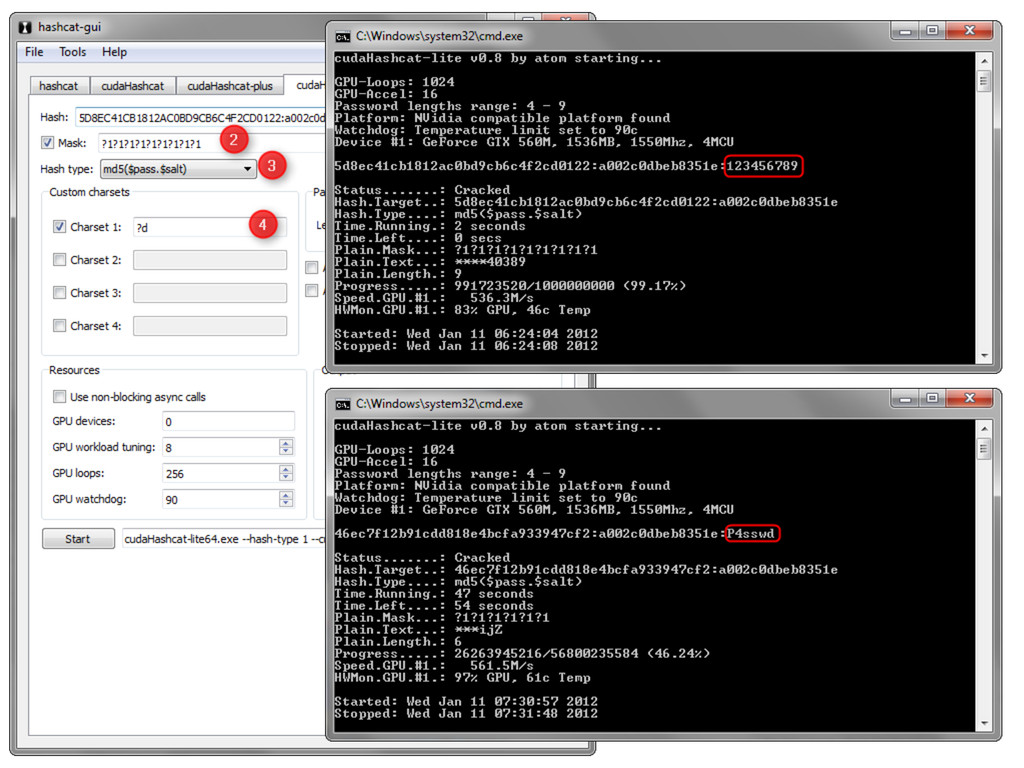Click the Start button

coord(78,539)
